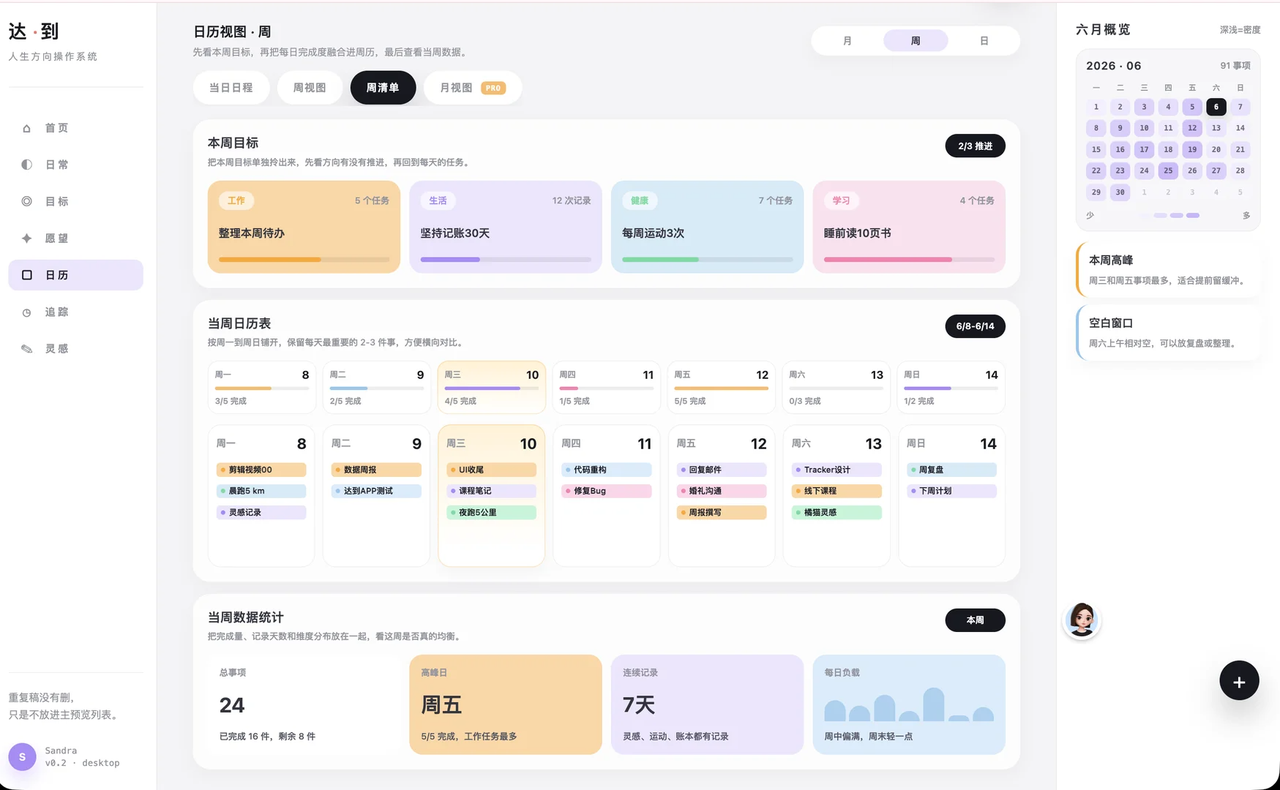Screen dimensions: 1280x790
Task: Click the 灵感 pencil icon in sidebar
Action: 27,349
